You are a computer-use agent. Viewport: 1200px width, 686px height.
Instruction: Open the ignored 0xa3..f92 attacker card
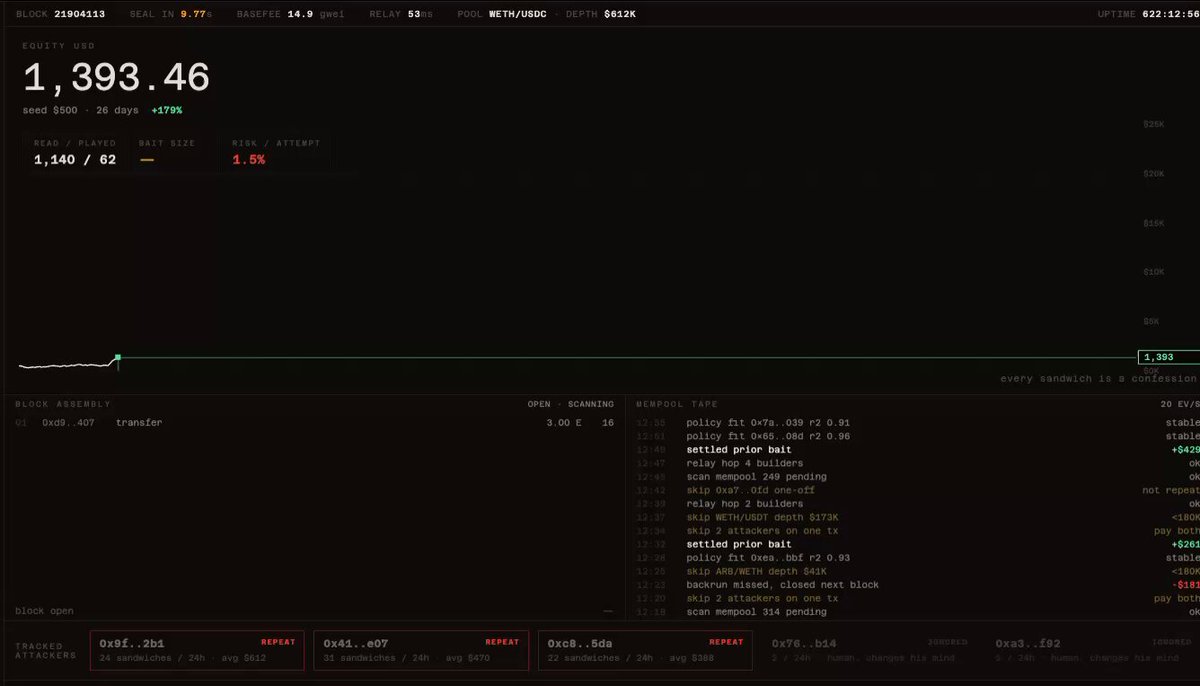tap(1092, 650)
